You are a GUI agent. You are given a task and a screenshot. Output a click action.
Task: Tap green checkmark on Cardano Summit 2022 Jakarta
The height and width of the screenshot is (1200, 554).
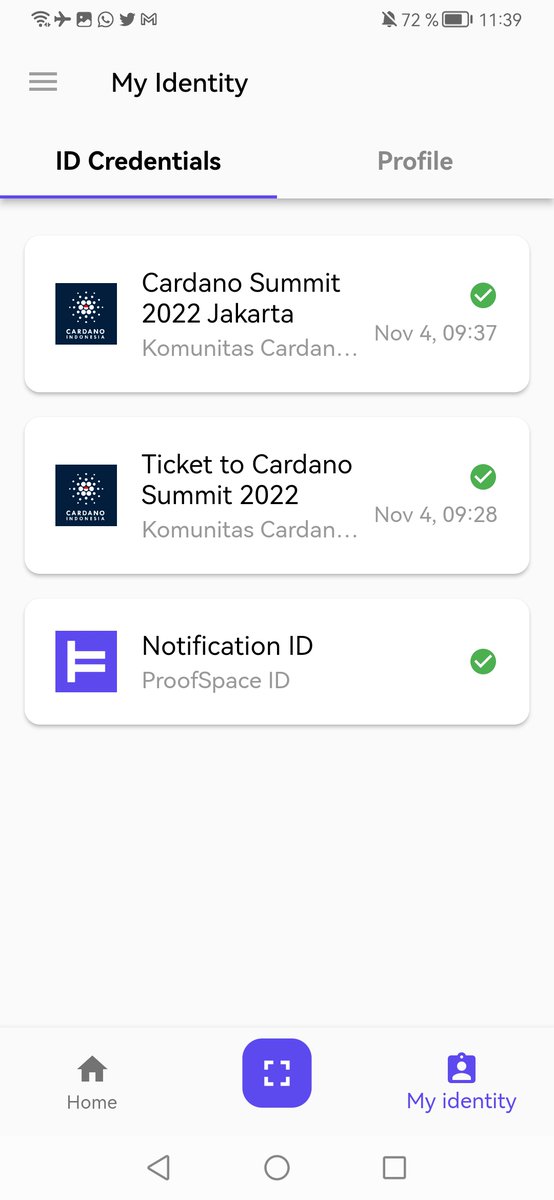pos(483,295)
